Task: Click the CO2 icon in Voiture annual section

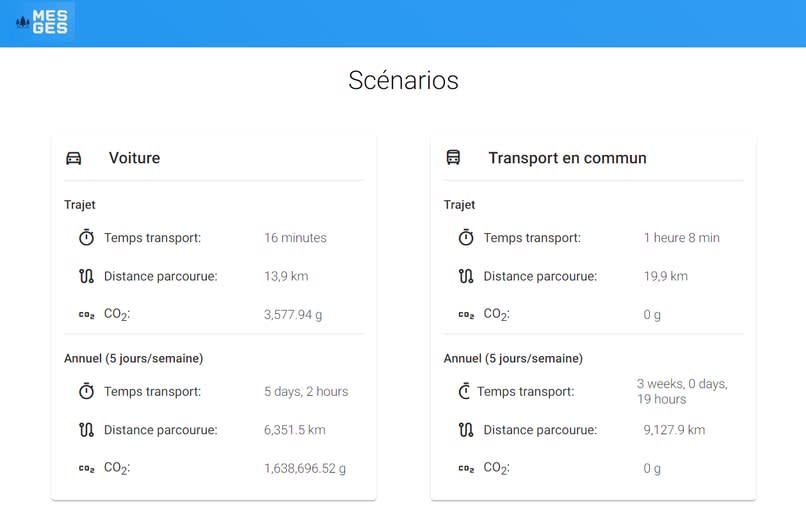Action: [86, 468]
